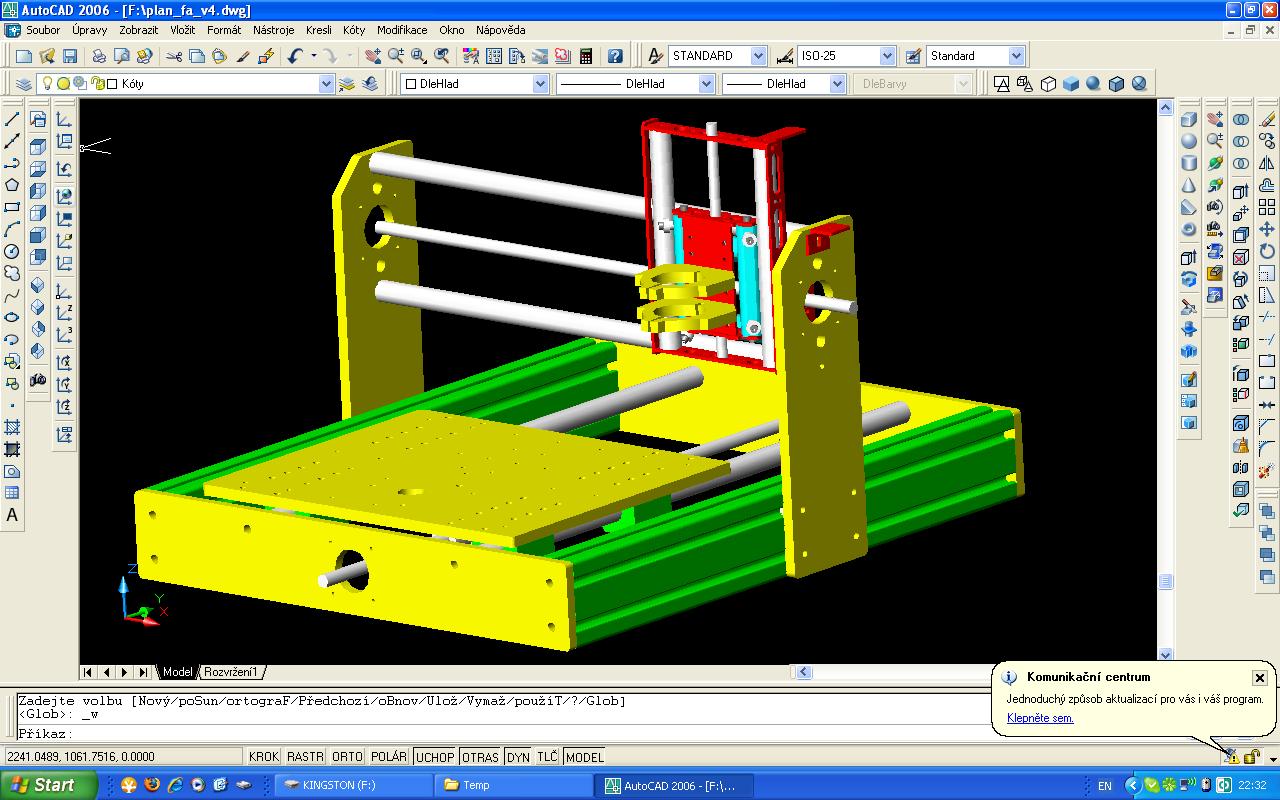
Task: Select the Polygon drawing tool
Action: [x=12, y=185]
